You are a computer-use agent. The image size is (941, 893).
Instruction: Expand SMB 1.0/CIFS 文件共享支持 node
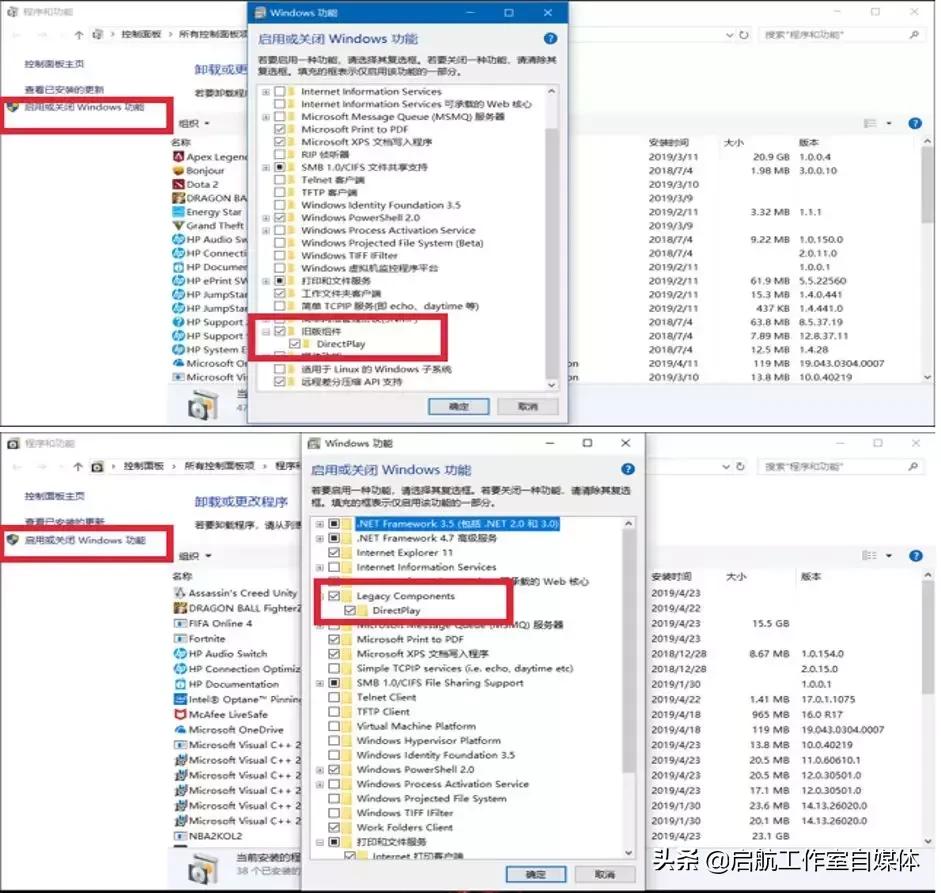coord(266,167)
